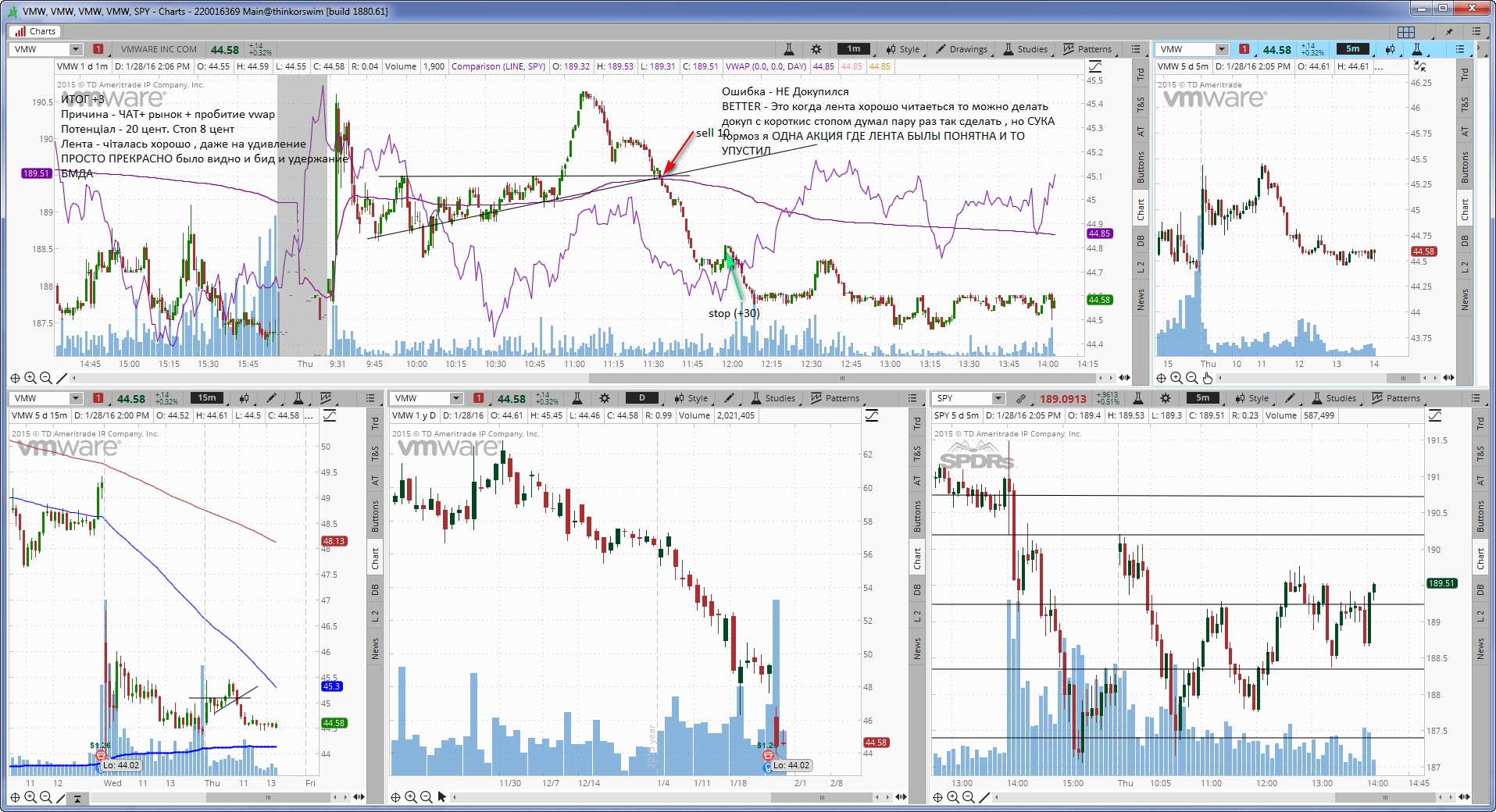Expand symbol dropdown in main VMW chart
The image size is (1496, 812).
tap(76, 49)
